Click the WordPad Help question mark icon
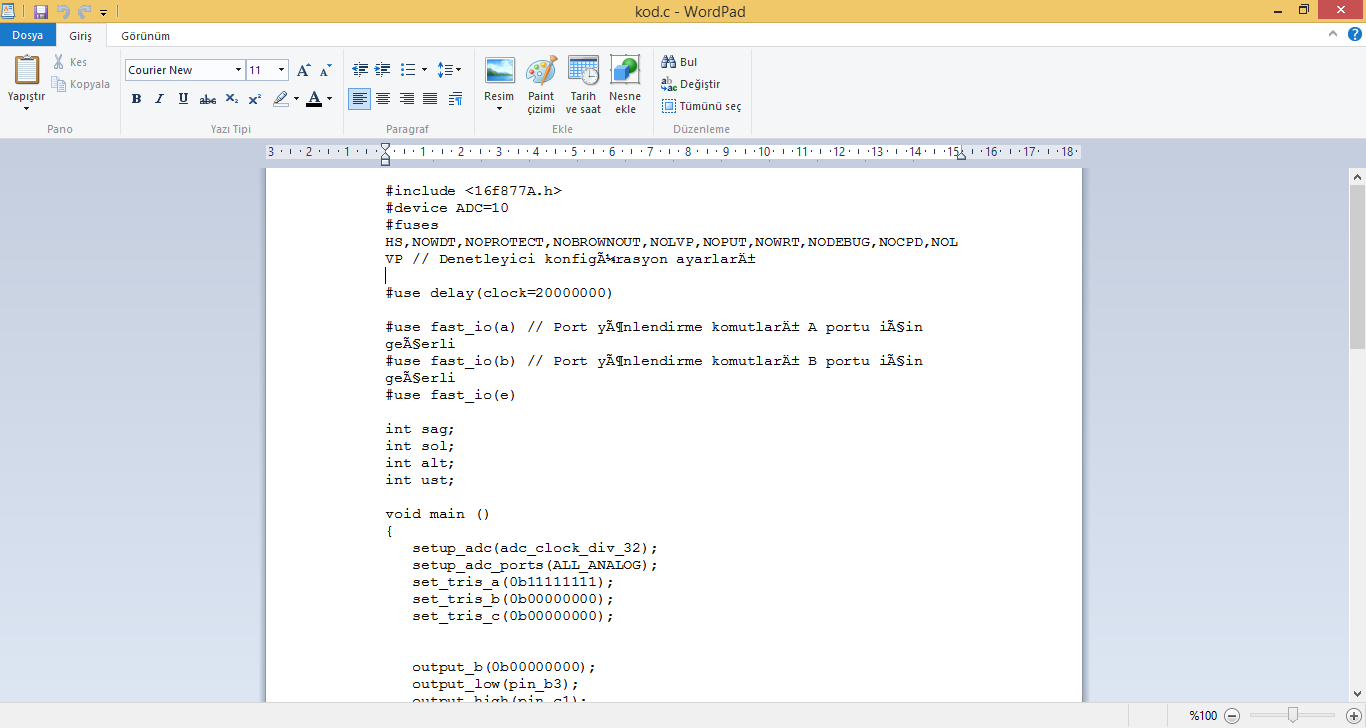The width and height of the screenshot is (1366, 728). tap(1355, 34)
